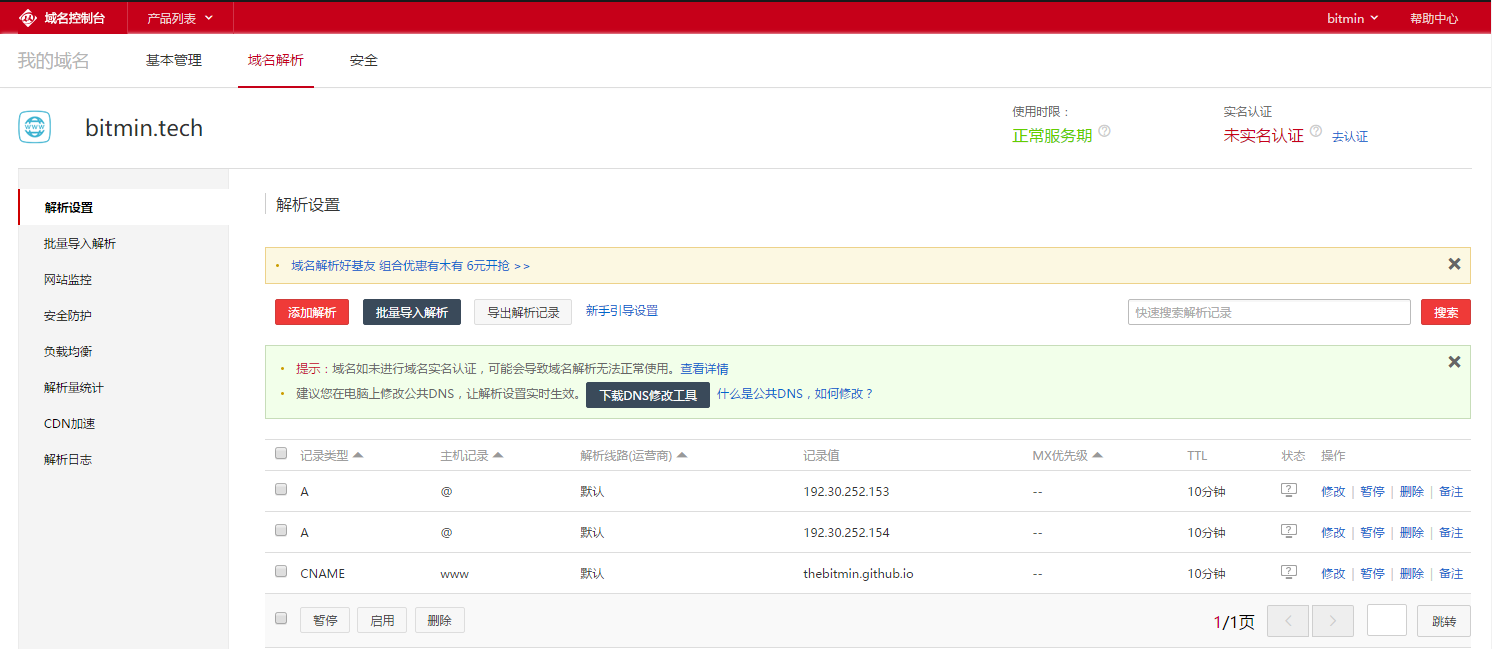This screenshot has height=649, width=1492.
Task: Check the 192.30.252.153 A record checkbox
Action: [281, 489]
